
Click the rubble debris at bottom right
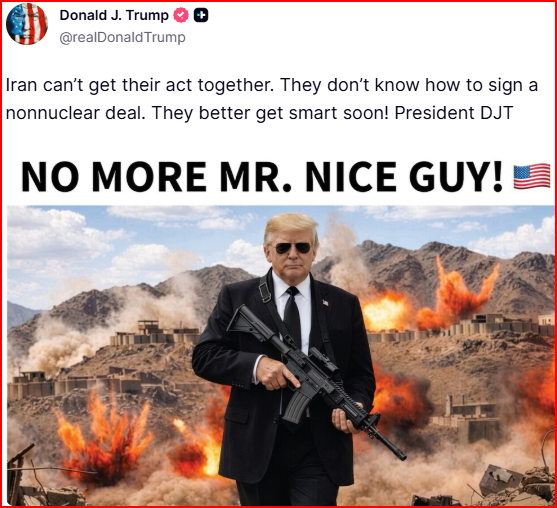517,485
